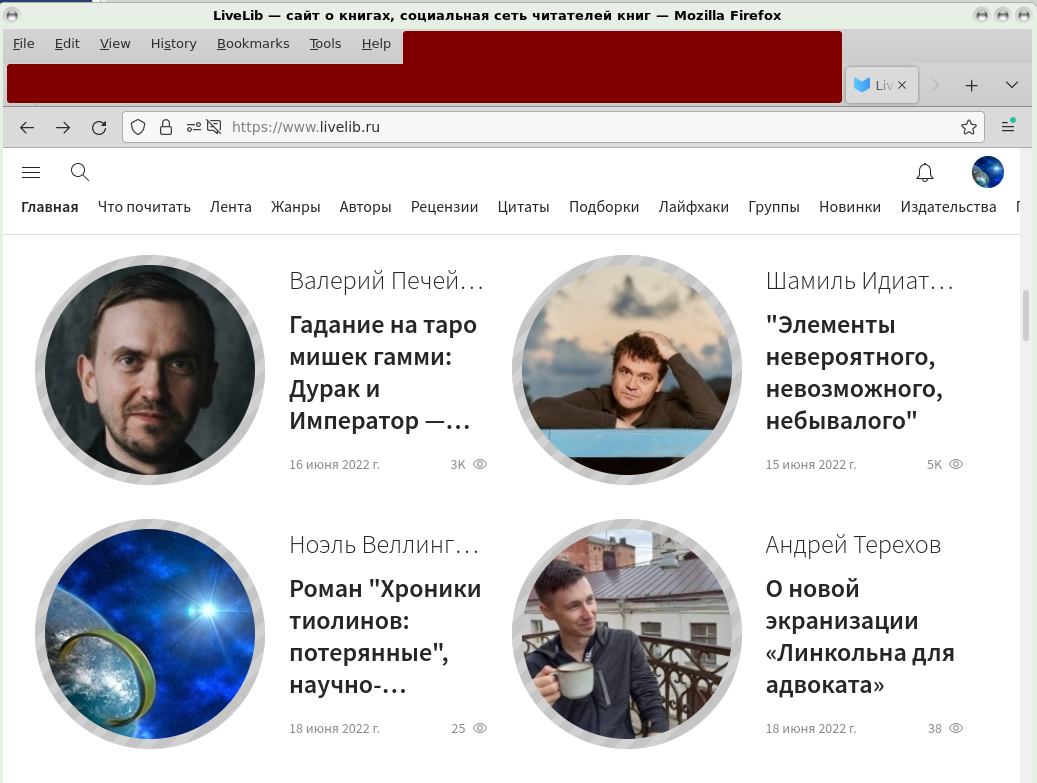Open the Авторы section
Image resolution: width=1037 pixels, height=783 pixels.
pyautogui.click(x=366, y=207)
